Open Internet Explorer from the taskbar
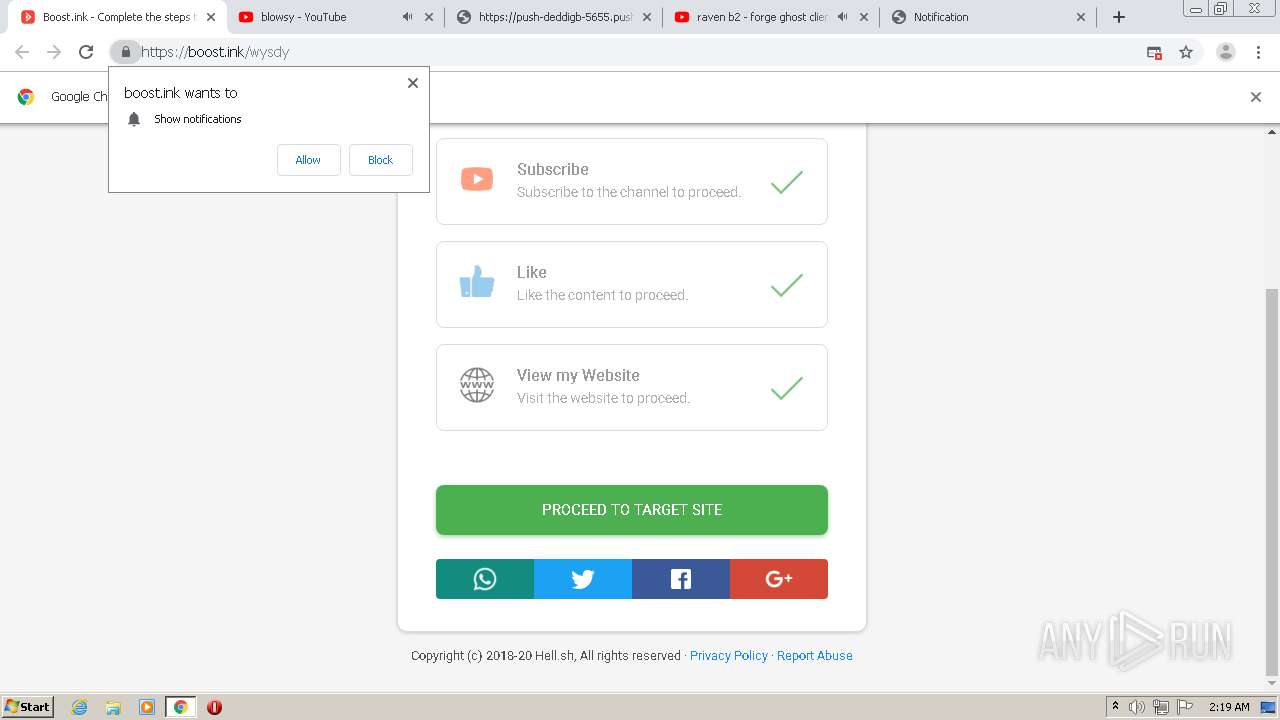The image size is (1280, 720). [80, 707]
